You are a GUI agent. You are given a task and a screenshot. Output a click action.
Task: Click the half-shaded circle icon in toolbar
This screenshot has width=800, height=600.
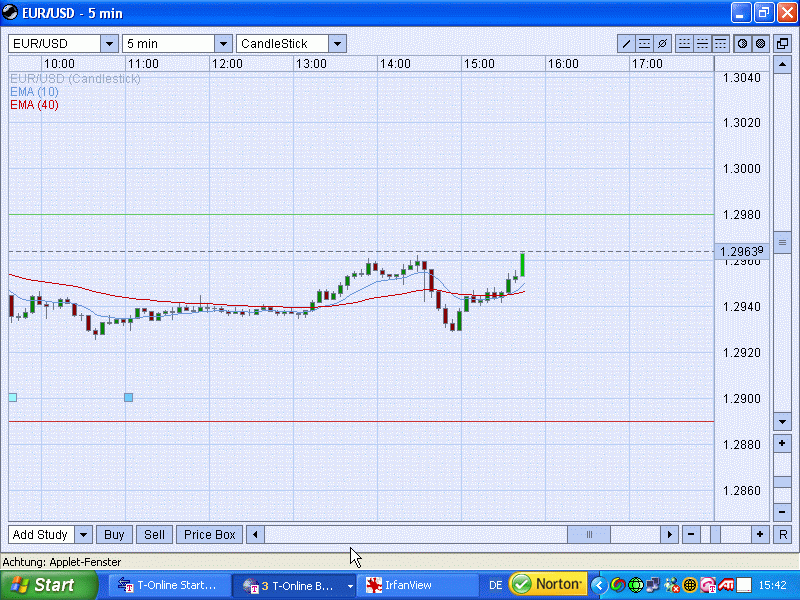coord(743,44)
